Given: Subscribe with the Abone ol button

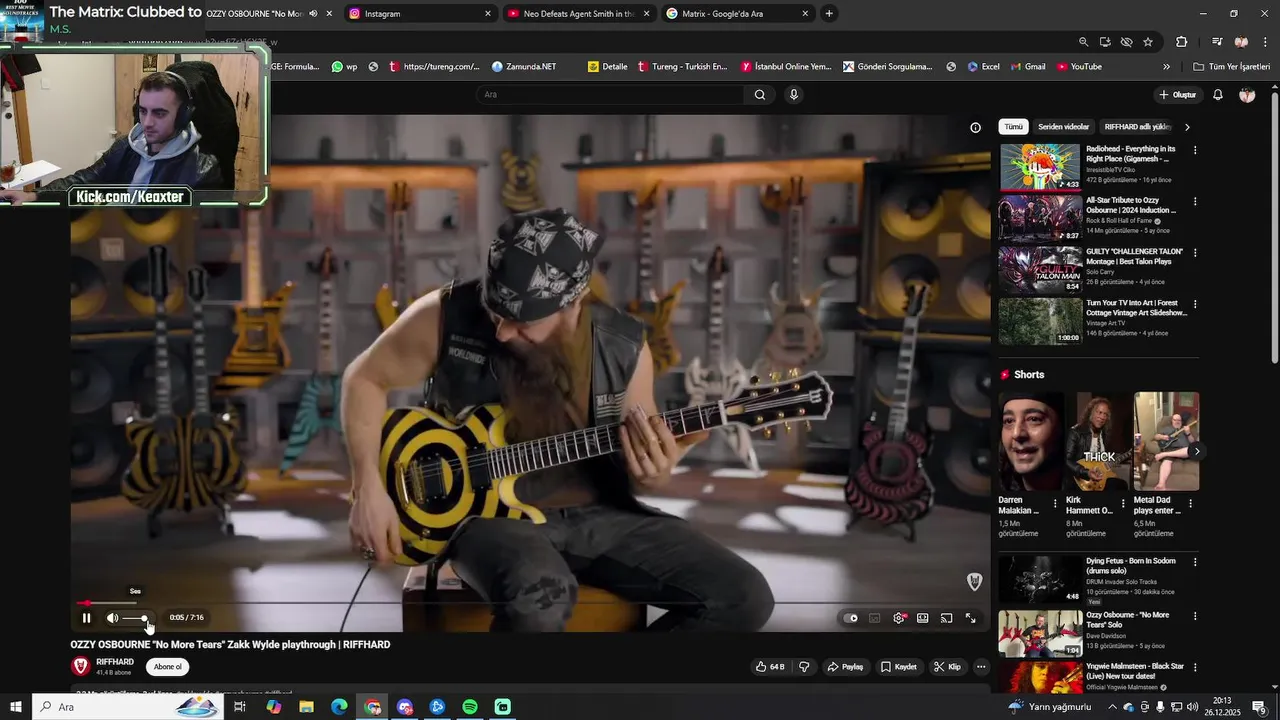Looking at the screenshot, I should (x=167, y=667).
